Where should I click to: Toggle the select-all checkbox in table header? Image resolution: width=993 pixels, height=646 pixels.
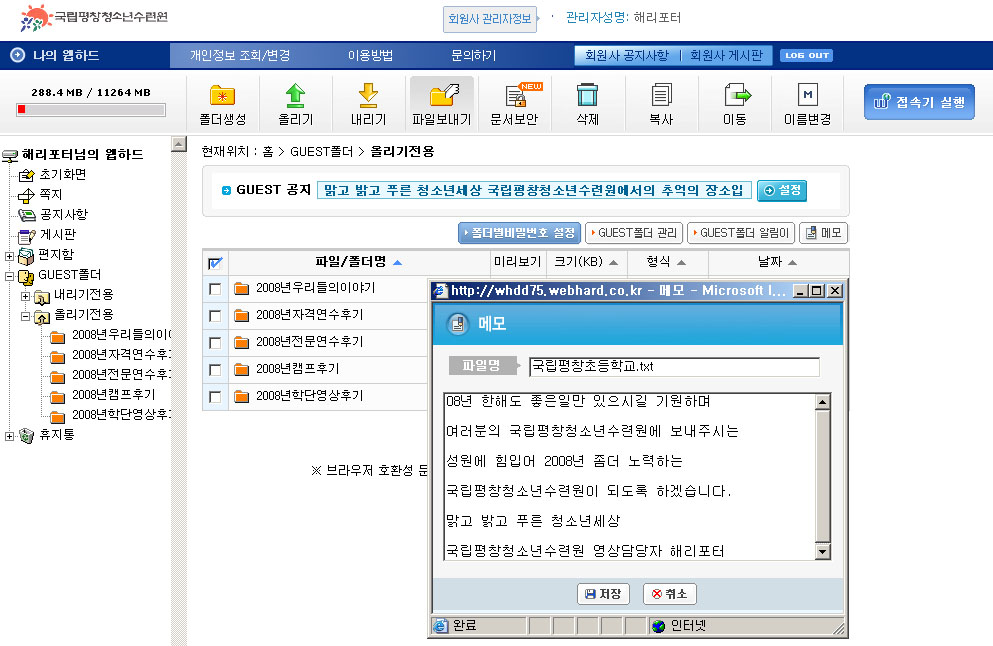pos(215,263)
